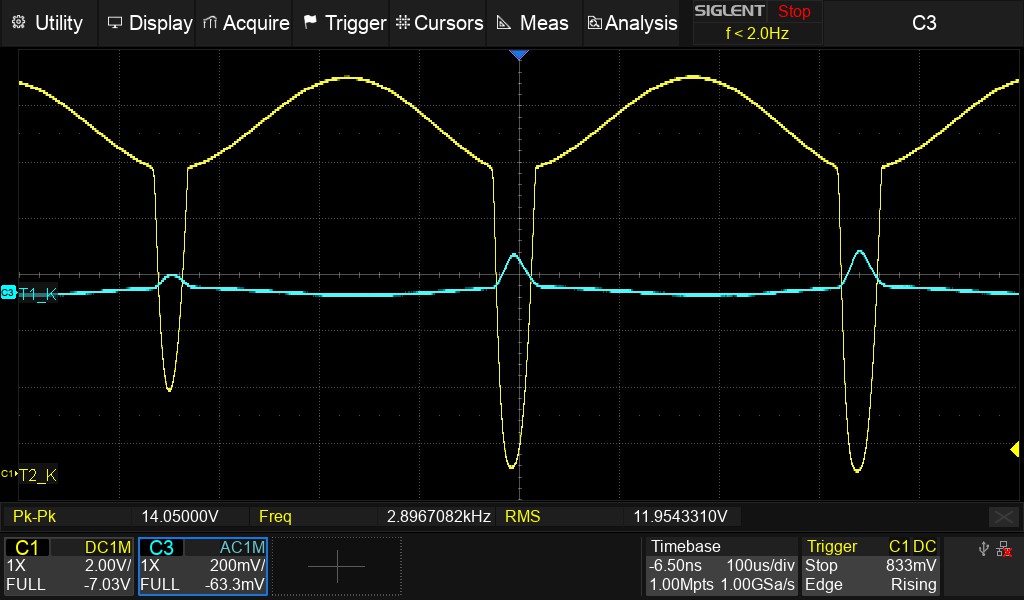Add a channel with the plus box

(x=337, y=566)
